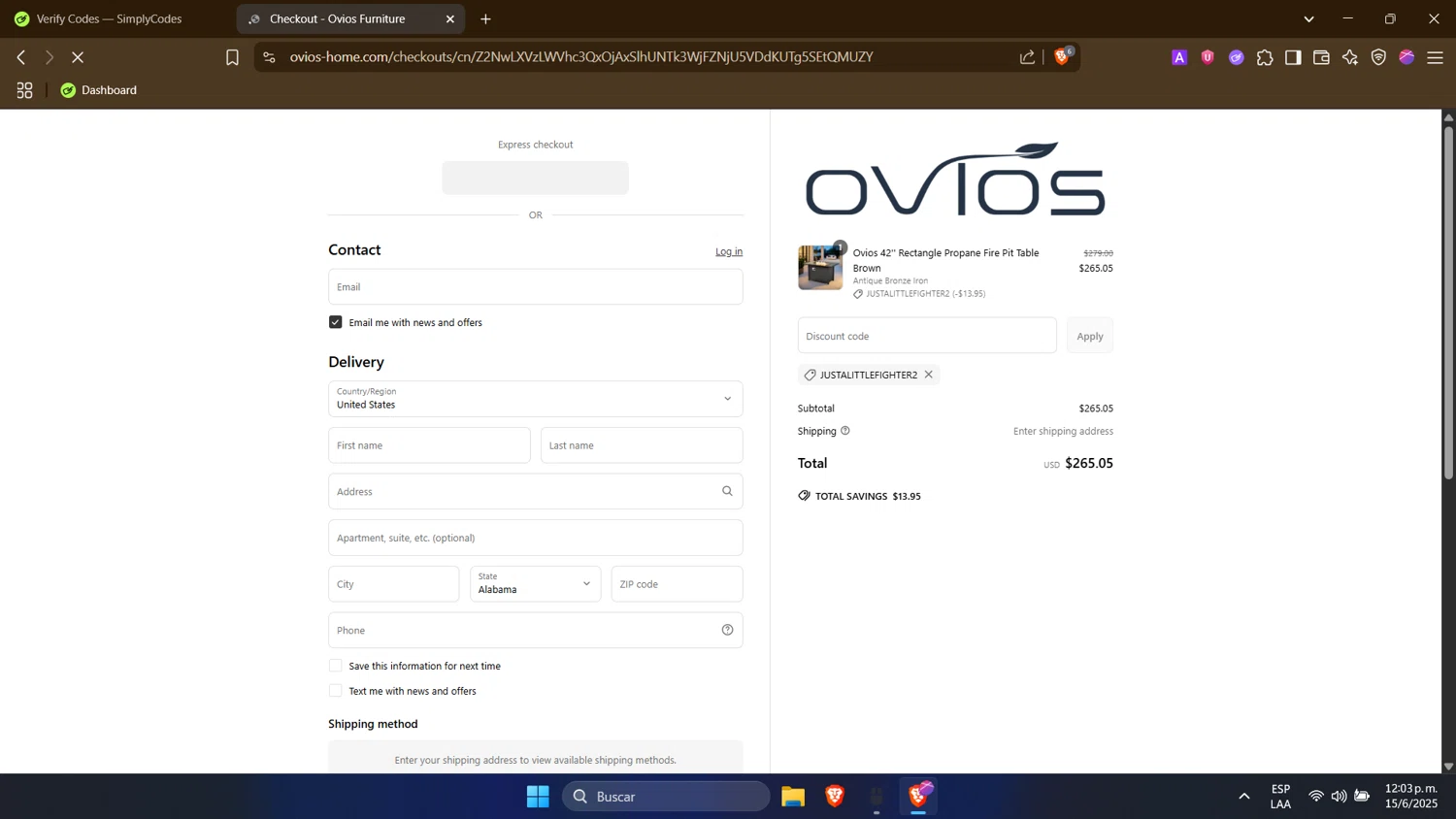Open the volume control in tray

(x=1340, y=797)
